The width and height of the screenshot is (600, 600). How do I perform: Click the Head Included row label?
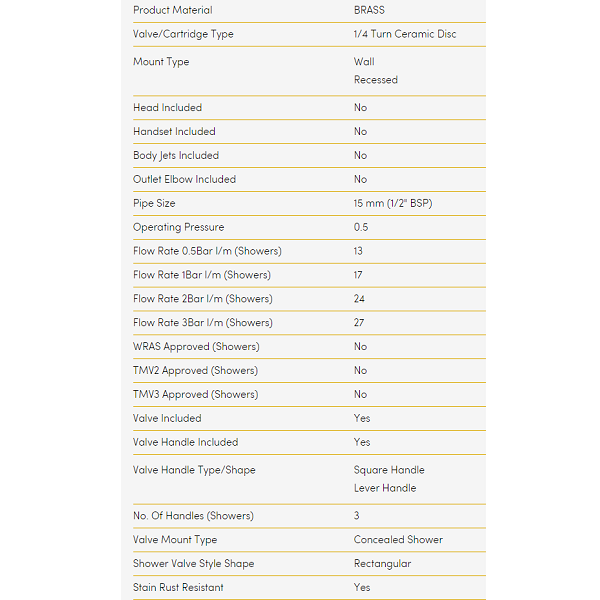(x=167, y=108)
